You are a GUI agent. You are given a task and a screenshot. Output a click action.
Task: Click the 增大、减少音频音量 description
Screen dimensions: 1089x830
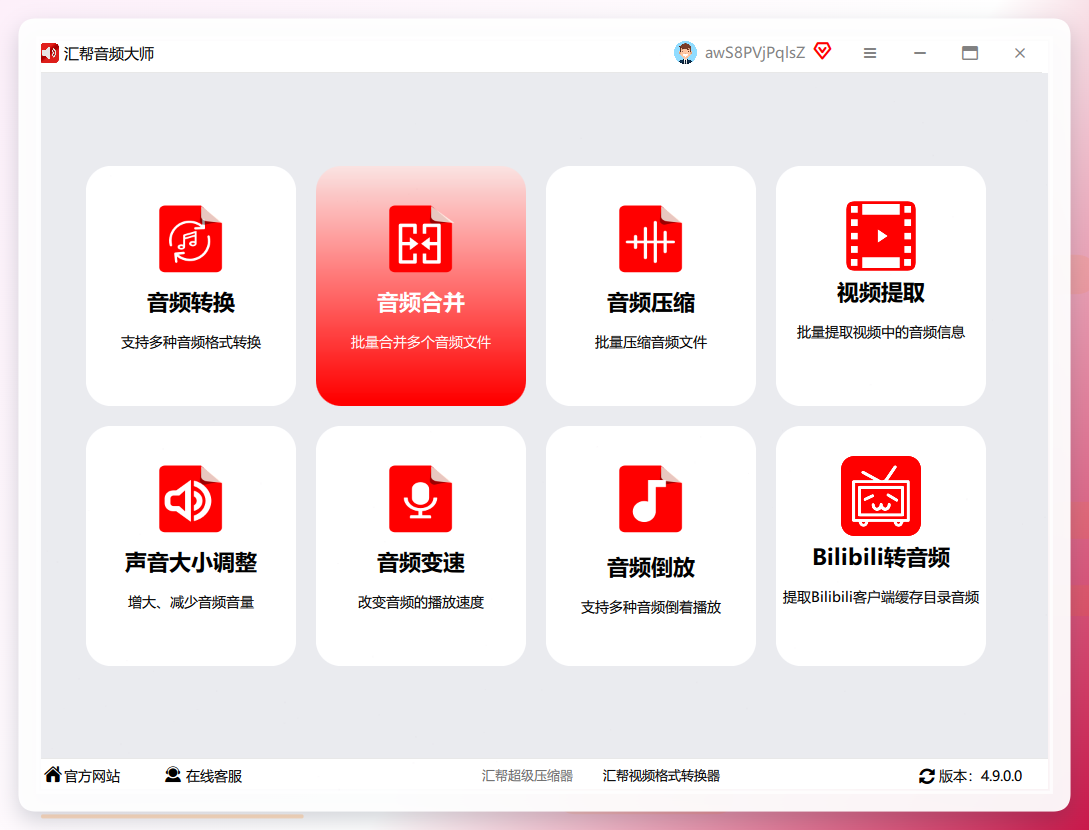(x=191, y=602)
